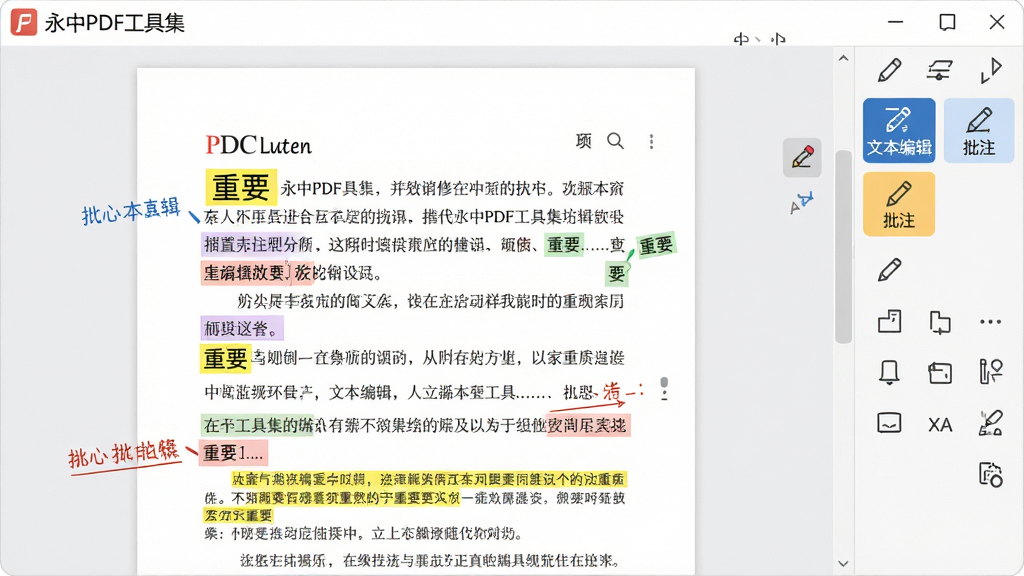Viewport: 1024px width, 576px height.
Task: Click the arrow-with-triangle icon at top right panel
Action: coord(991,70)
